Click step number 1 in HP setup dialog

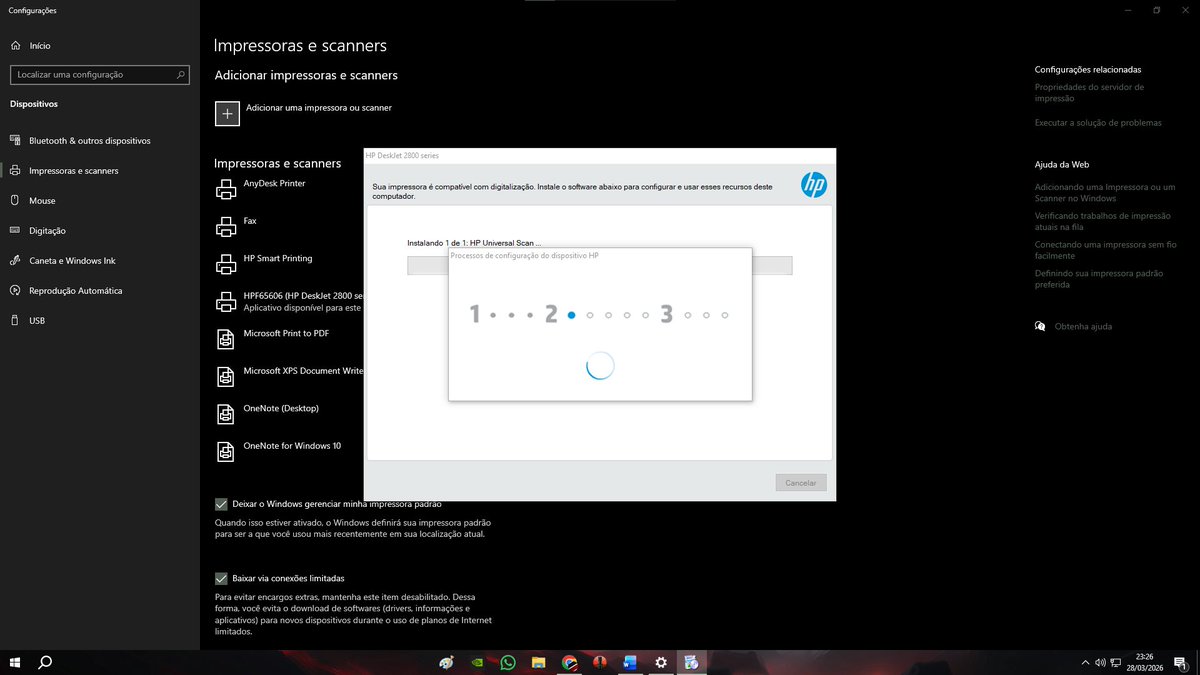click(x=475, y=315)
